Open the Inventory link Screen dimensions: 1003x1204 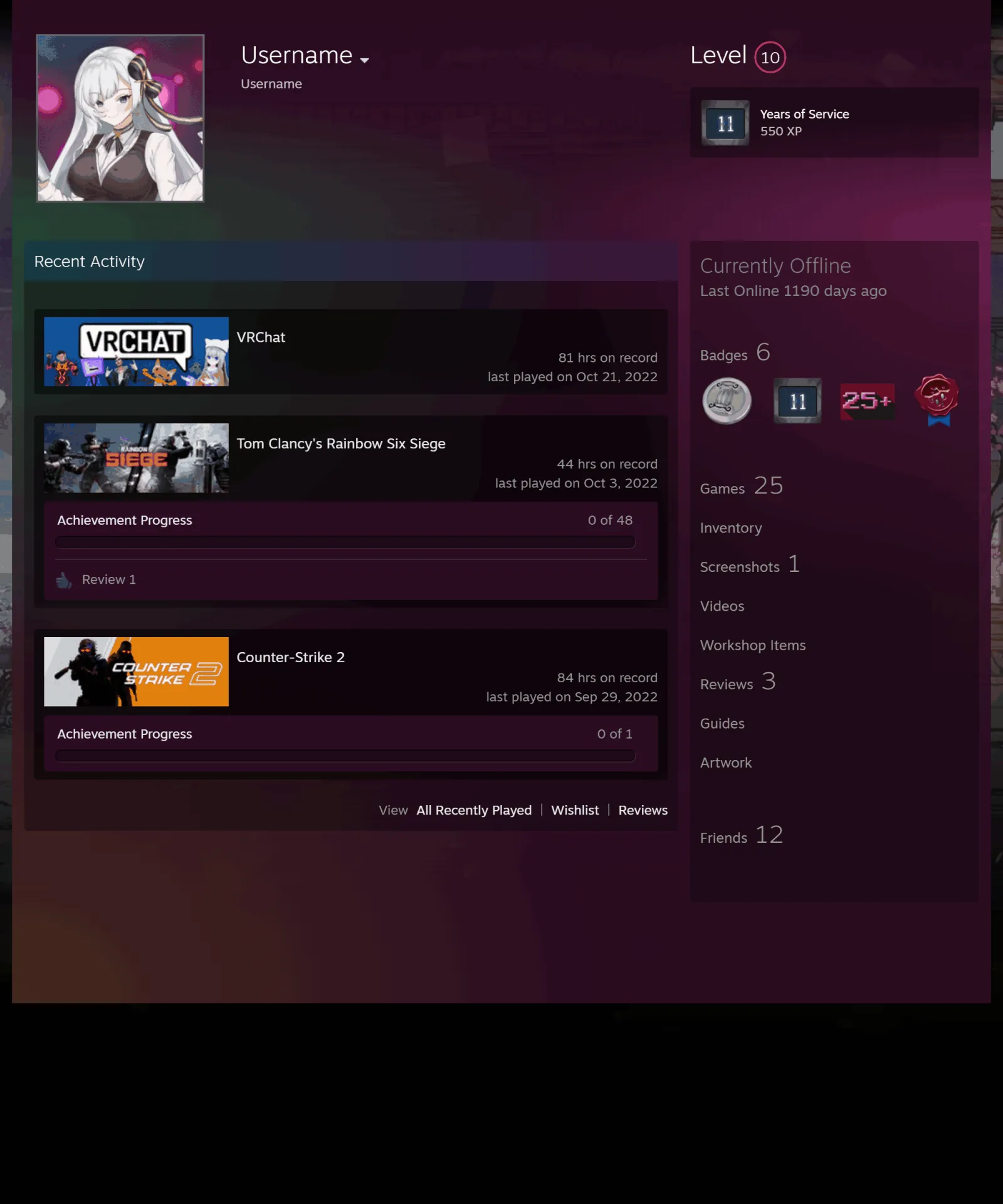731,528
